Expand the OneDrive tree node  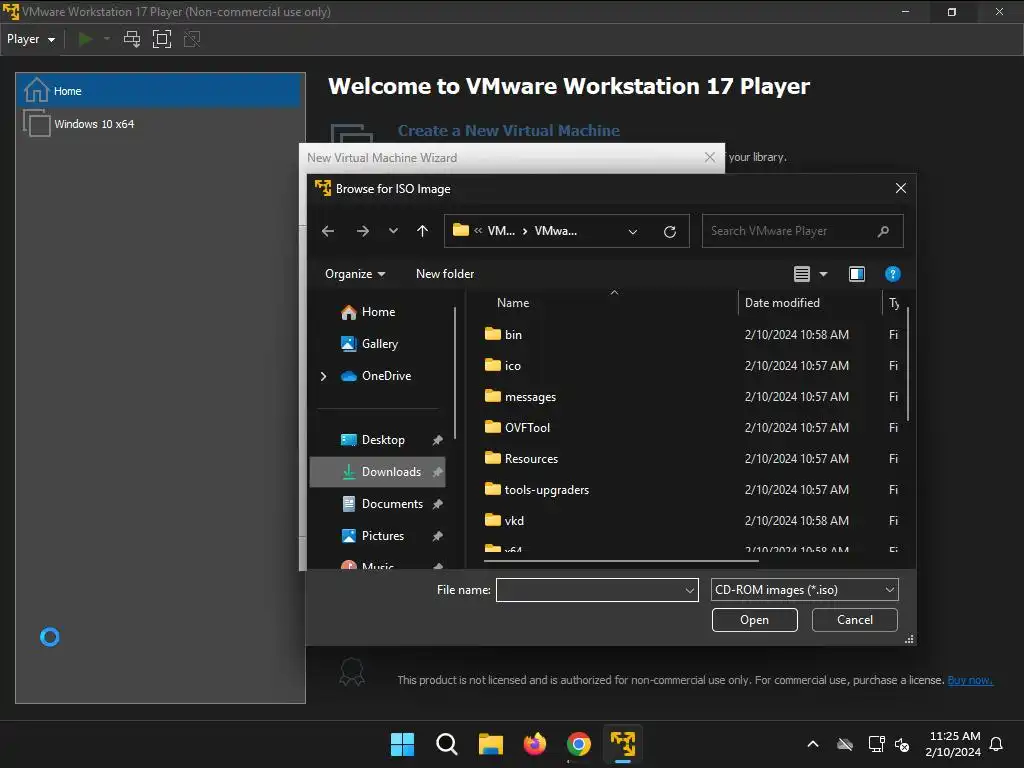point(323,376)
